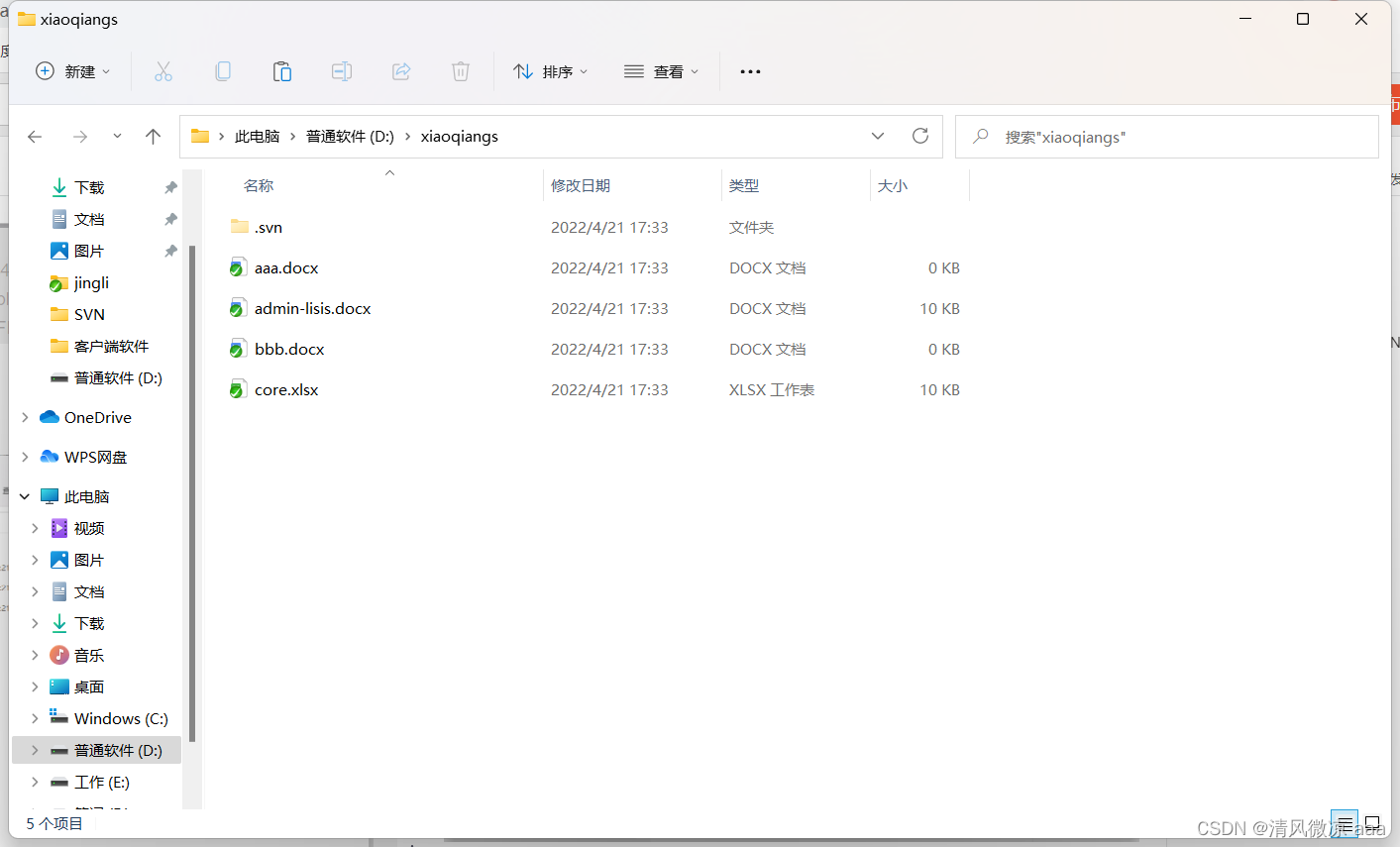Expand the OneDrive tree node
1400x847 pixels.
pos(25,417)
